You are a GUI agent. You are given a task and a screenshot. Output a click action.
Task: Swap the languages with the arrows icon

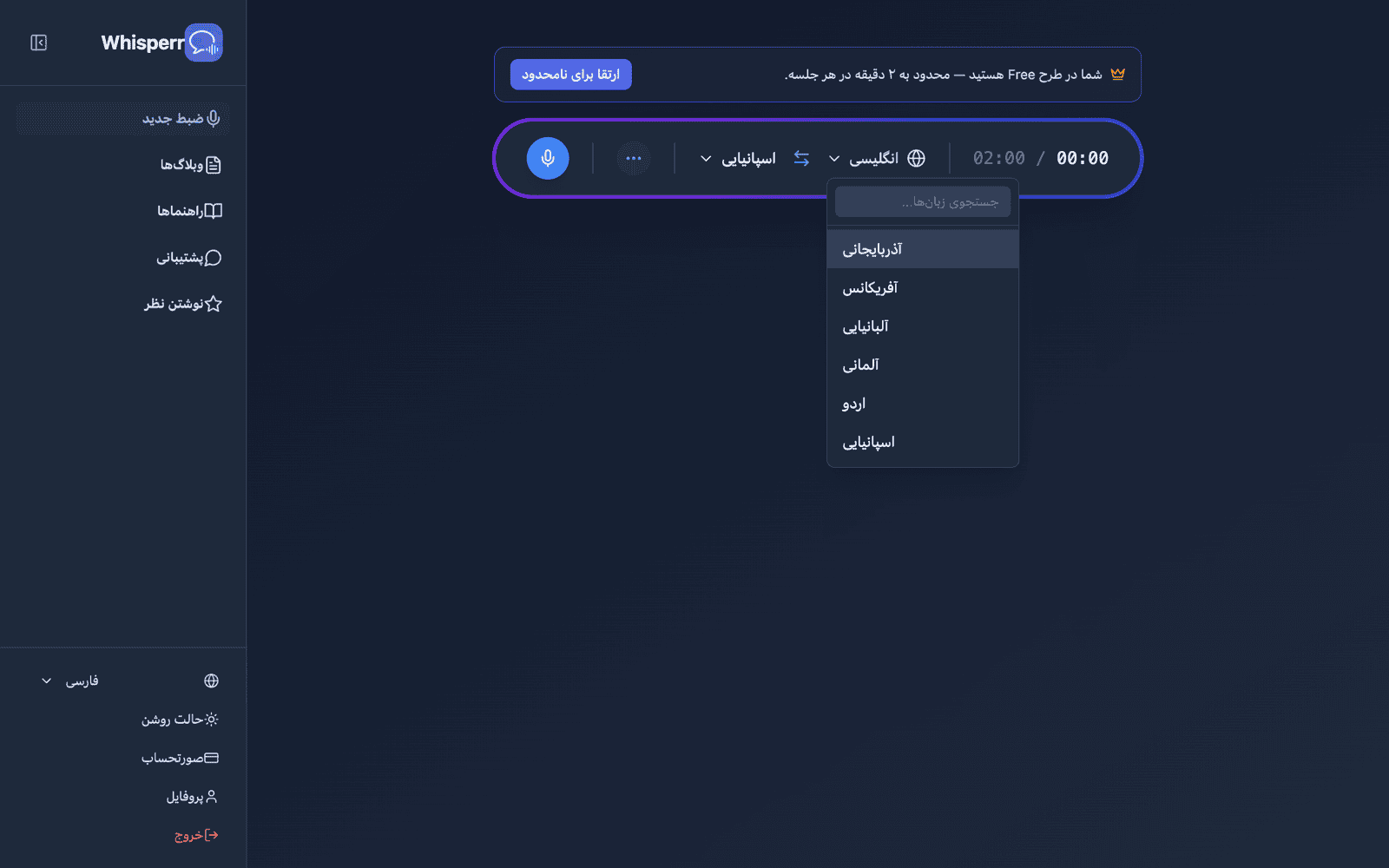click(801, 158)
